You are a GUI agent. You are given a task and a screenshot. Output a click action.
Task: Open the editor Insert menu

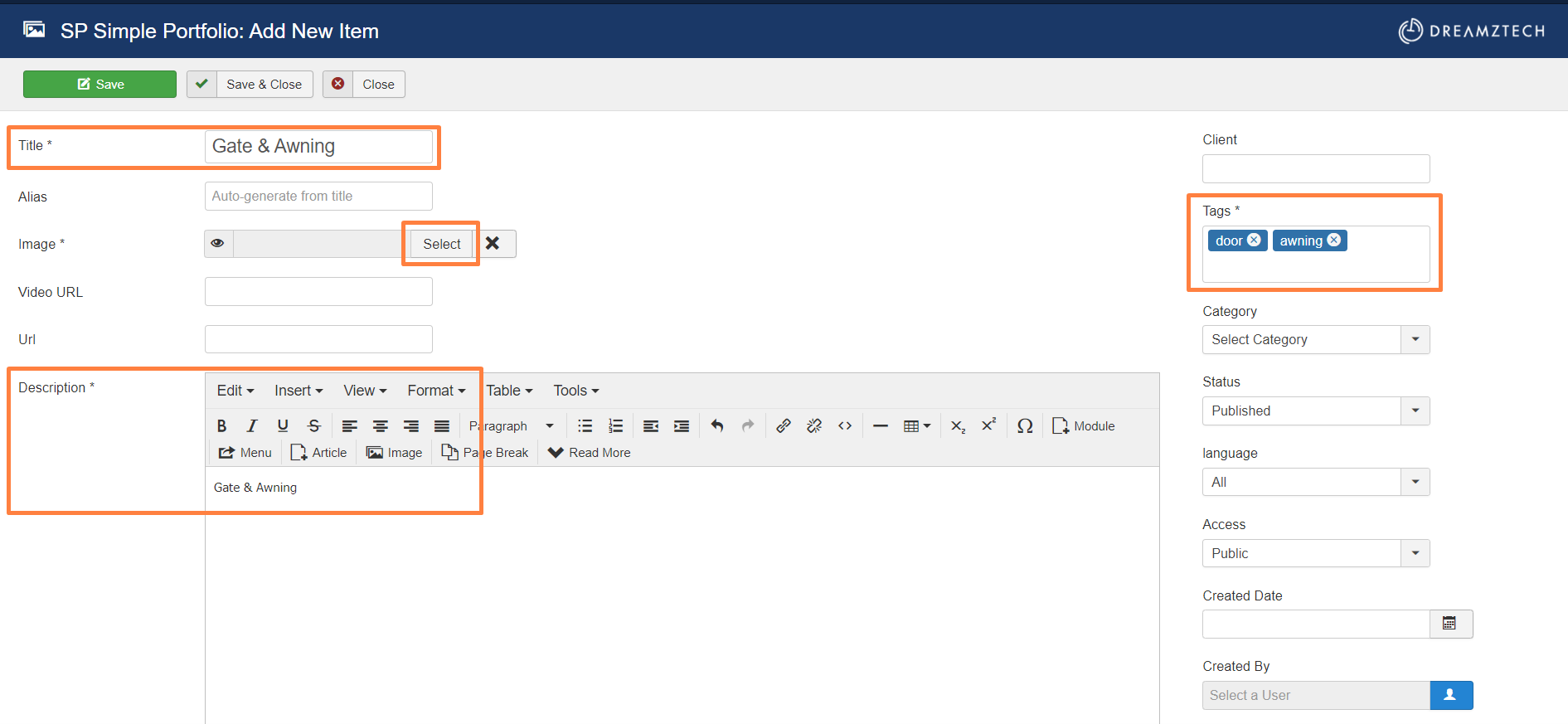click(x=299, y=391)
